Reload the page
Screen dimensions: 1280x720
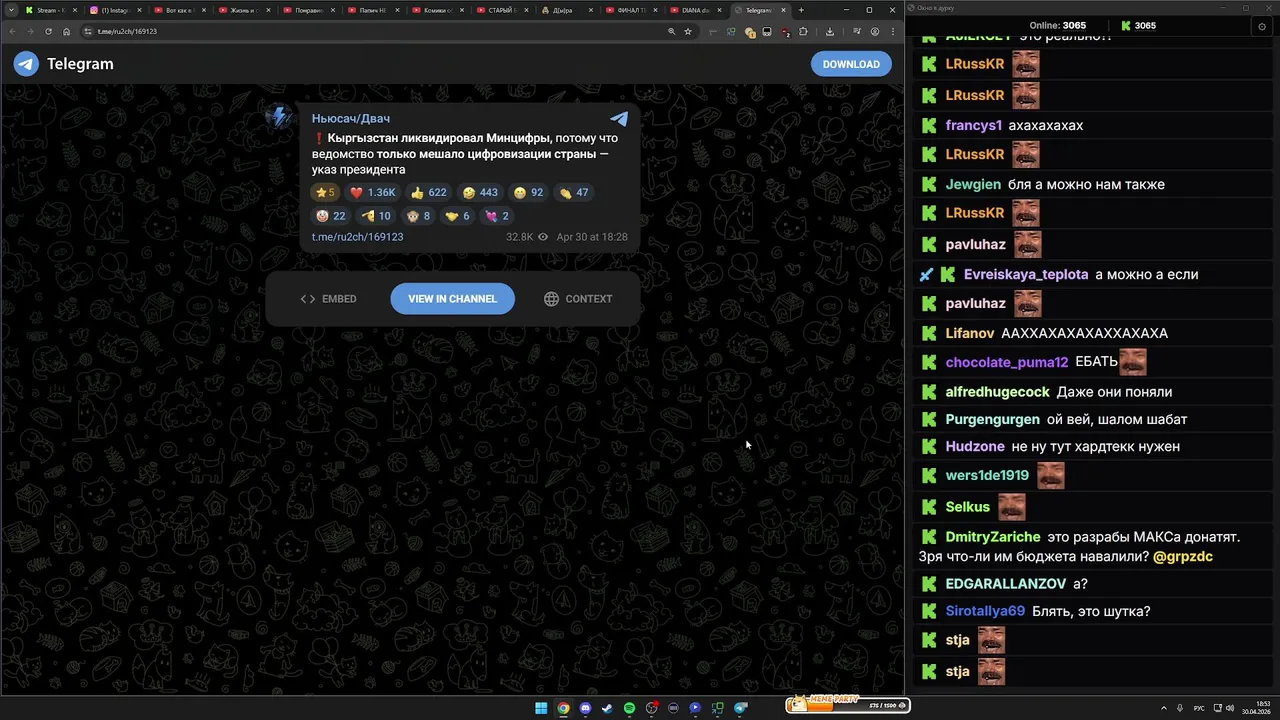coord(48,31)
